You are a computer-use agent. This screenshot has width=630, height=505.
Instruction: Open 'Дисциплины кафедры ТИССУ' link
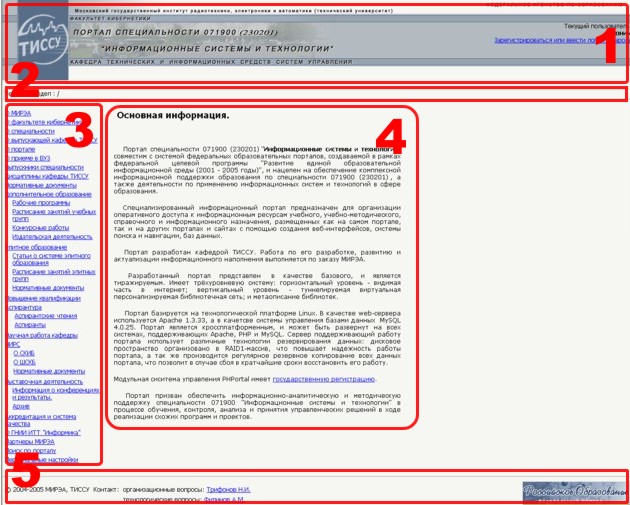coord(48,176)
